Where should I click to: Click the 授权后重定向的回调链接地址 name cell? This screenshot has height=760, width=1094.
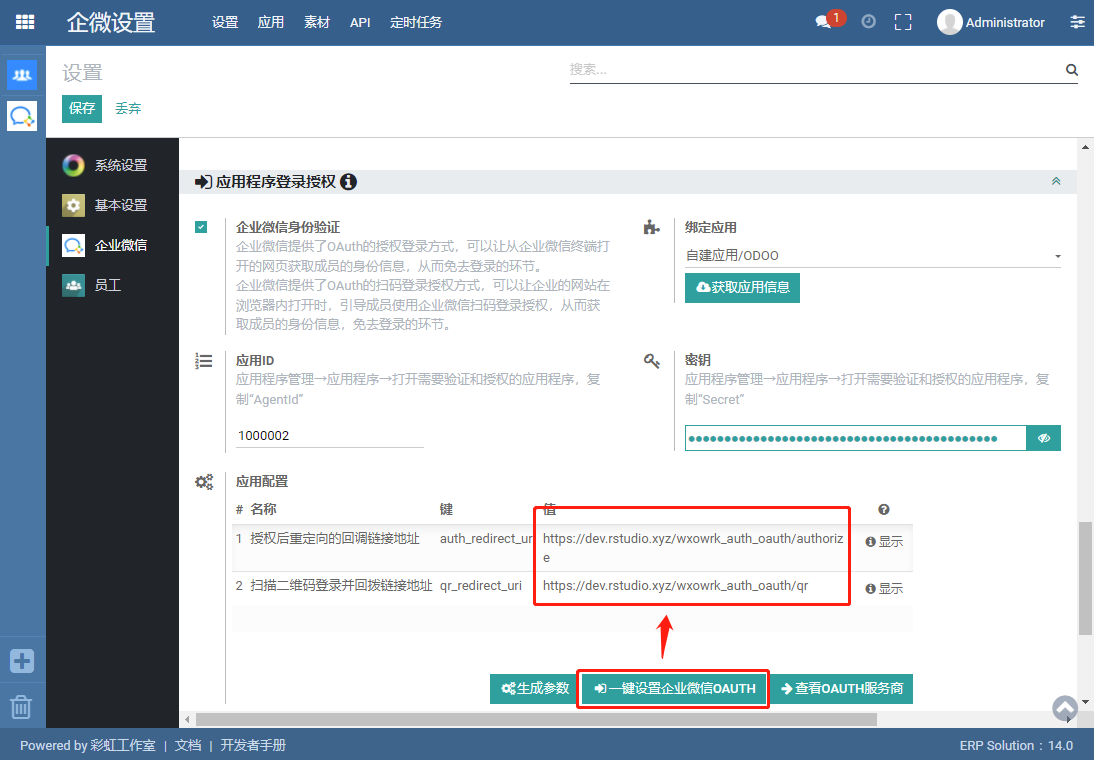pos(335,539)
